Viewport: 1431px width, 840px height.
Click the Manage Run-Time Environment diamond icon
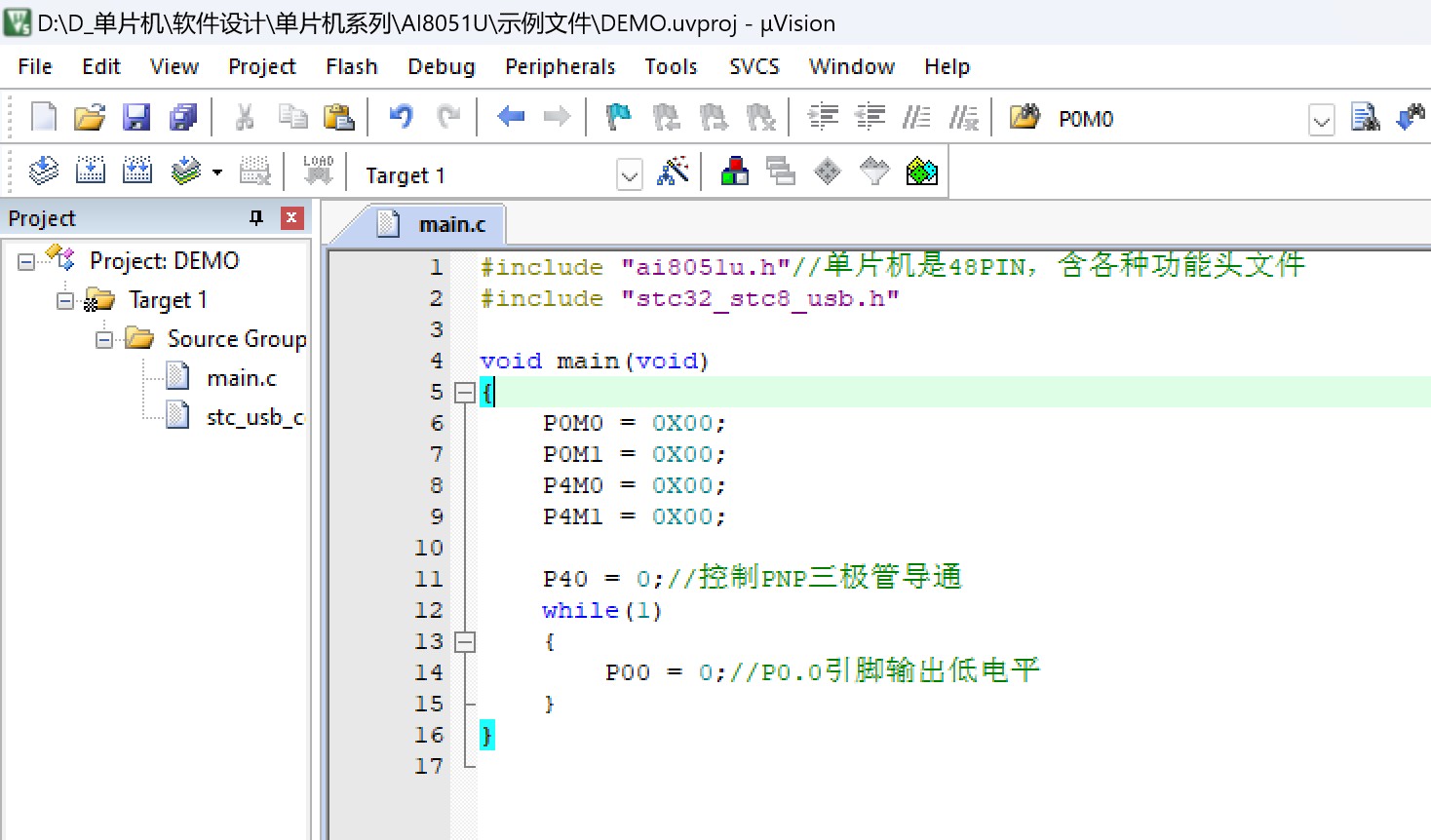[828, 172]
